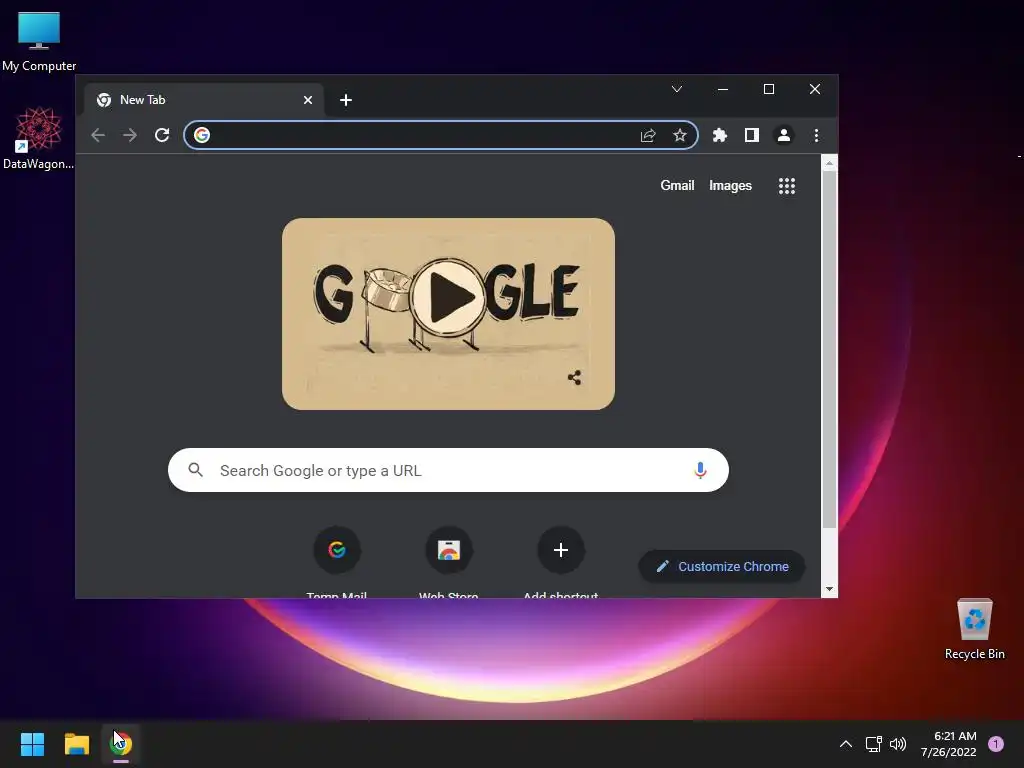Open the tab search dropdown chevron

tap(677, 89)
